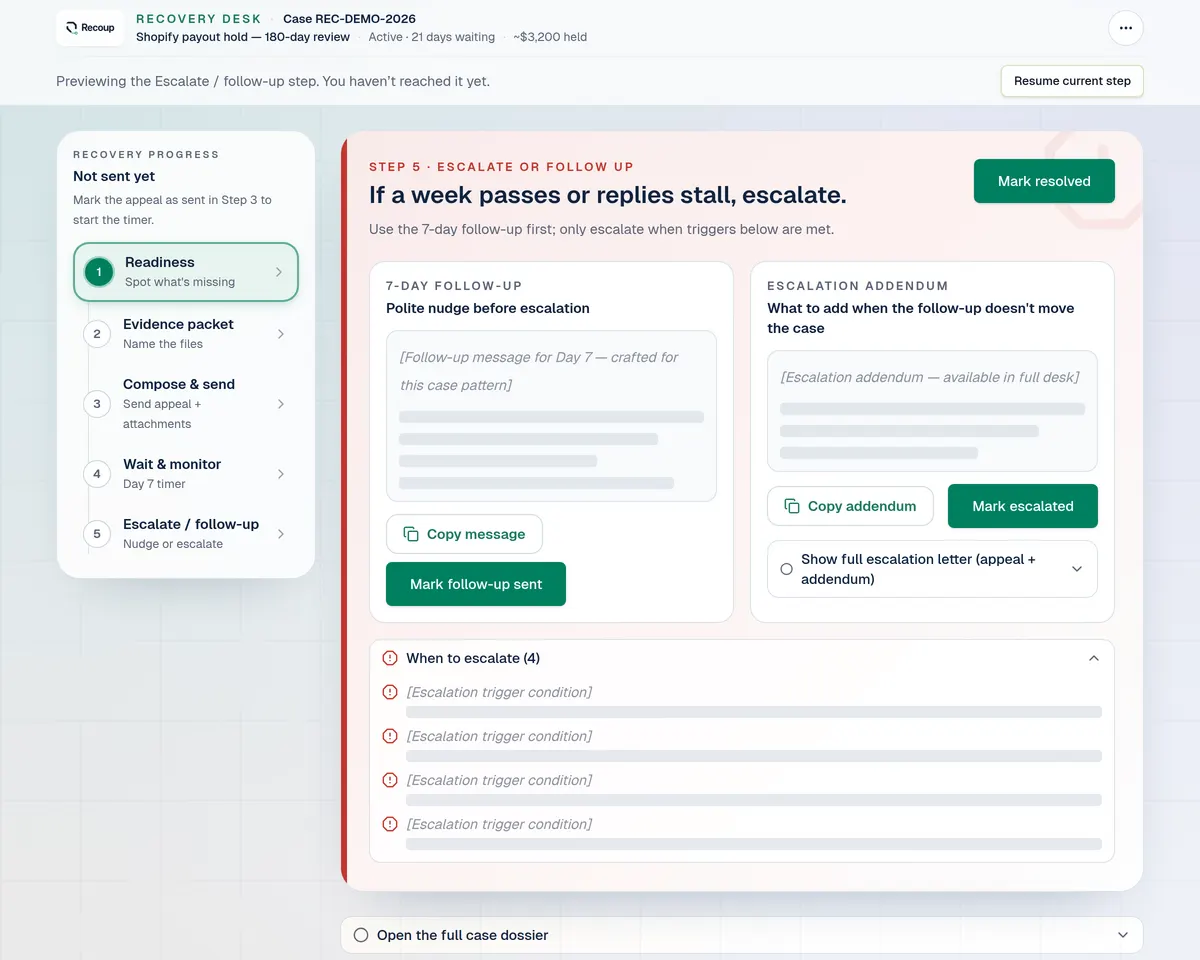Open the three-dot more options menu
Image resolution: width=1200 pixels, height=960 pixels.
click(1126, 28)
